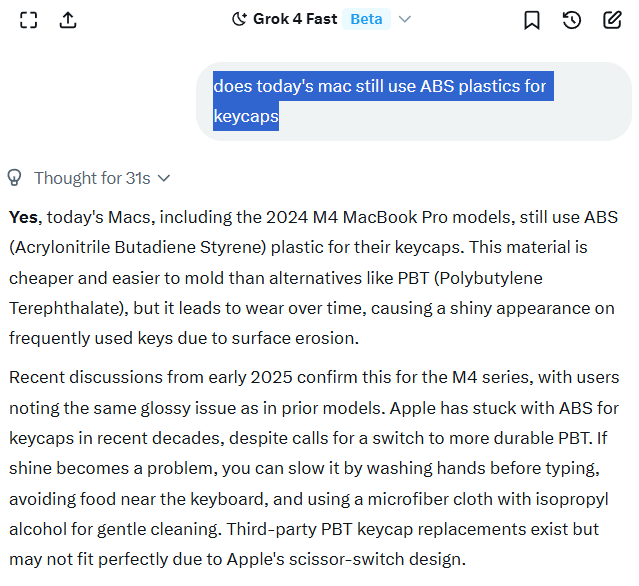Click the highlighted user question text

point(380,86)
